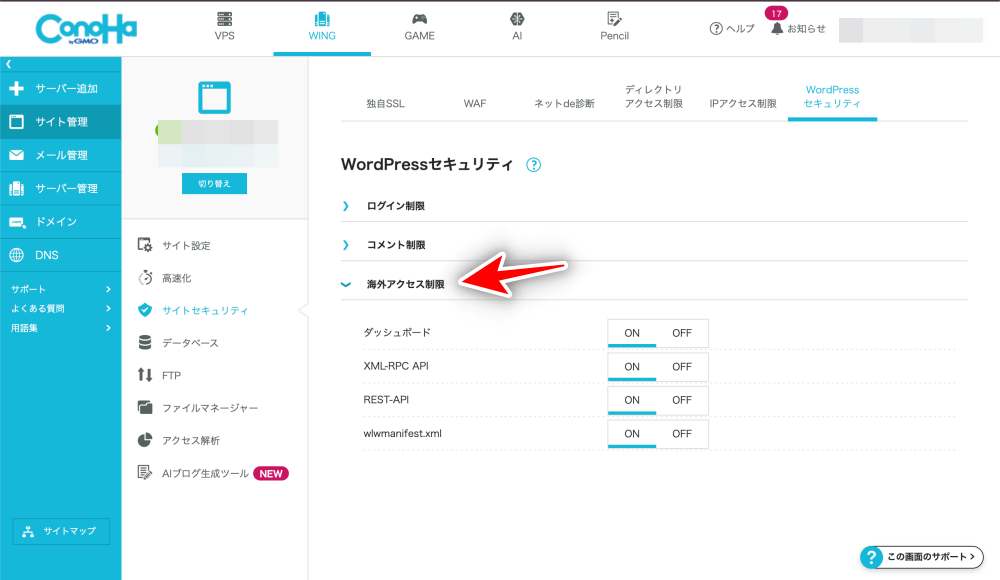Open the help question mark icon
Screen dimensions: 1000x580
(716, 29)
